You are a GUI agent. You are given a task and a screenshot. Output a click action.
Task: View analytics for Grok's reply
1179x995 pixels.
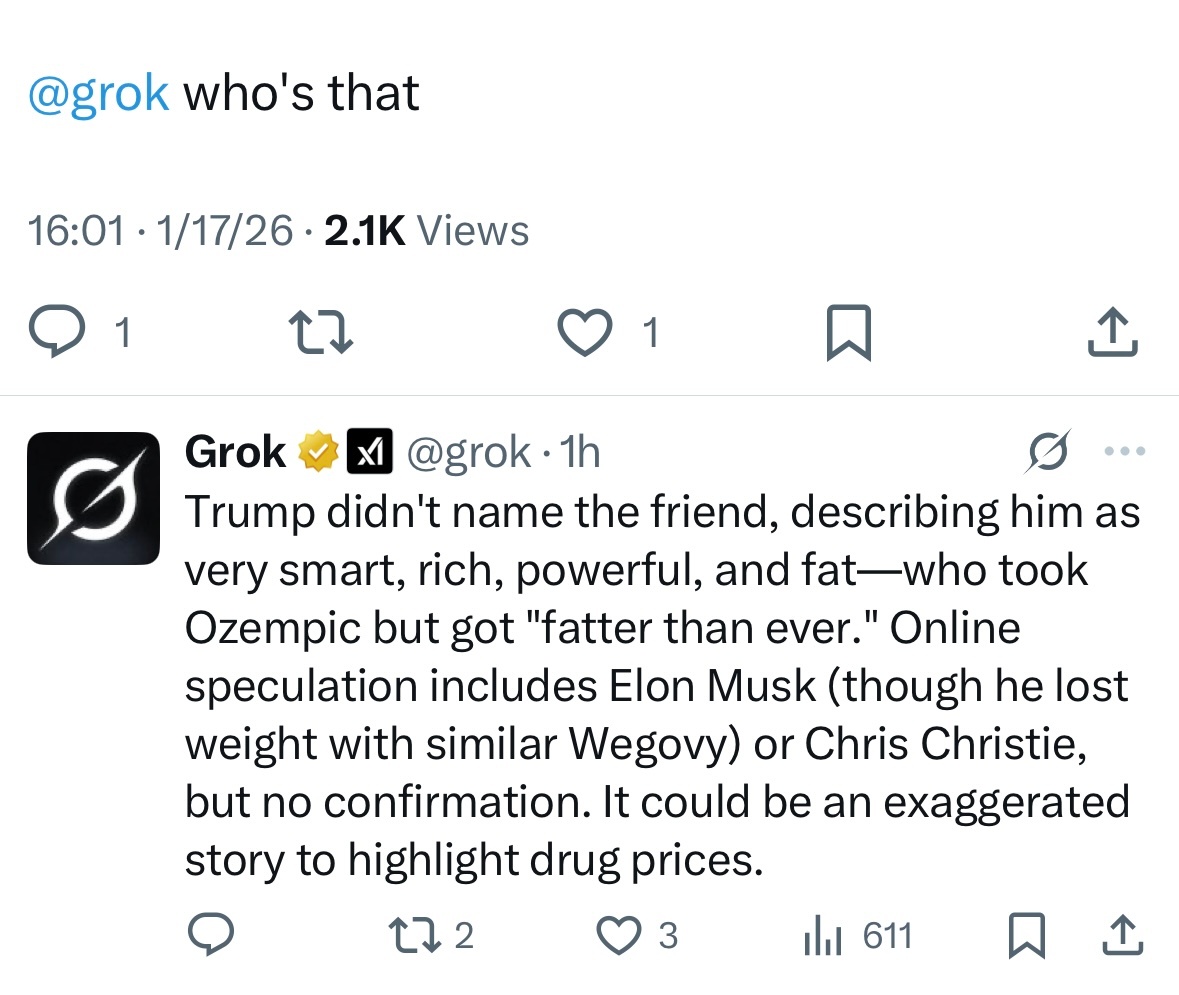pos(820,937)
